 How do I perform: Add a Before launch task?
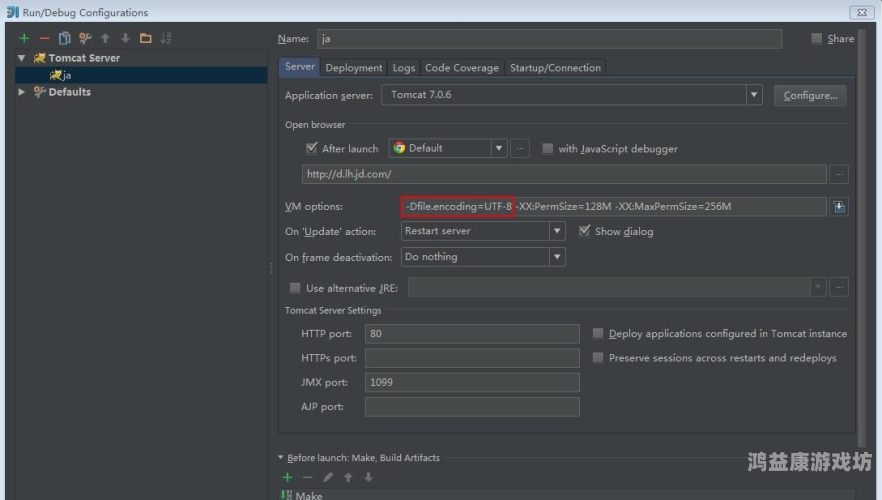(x=287, y=478)
